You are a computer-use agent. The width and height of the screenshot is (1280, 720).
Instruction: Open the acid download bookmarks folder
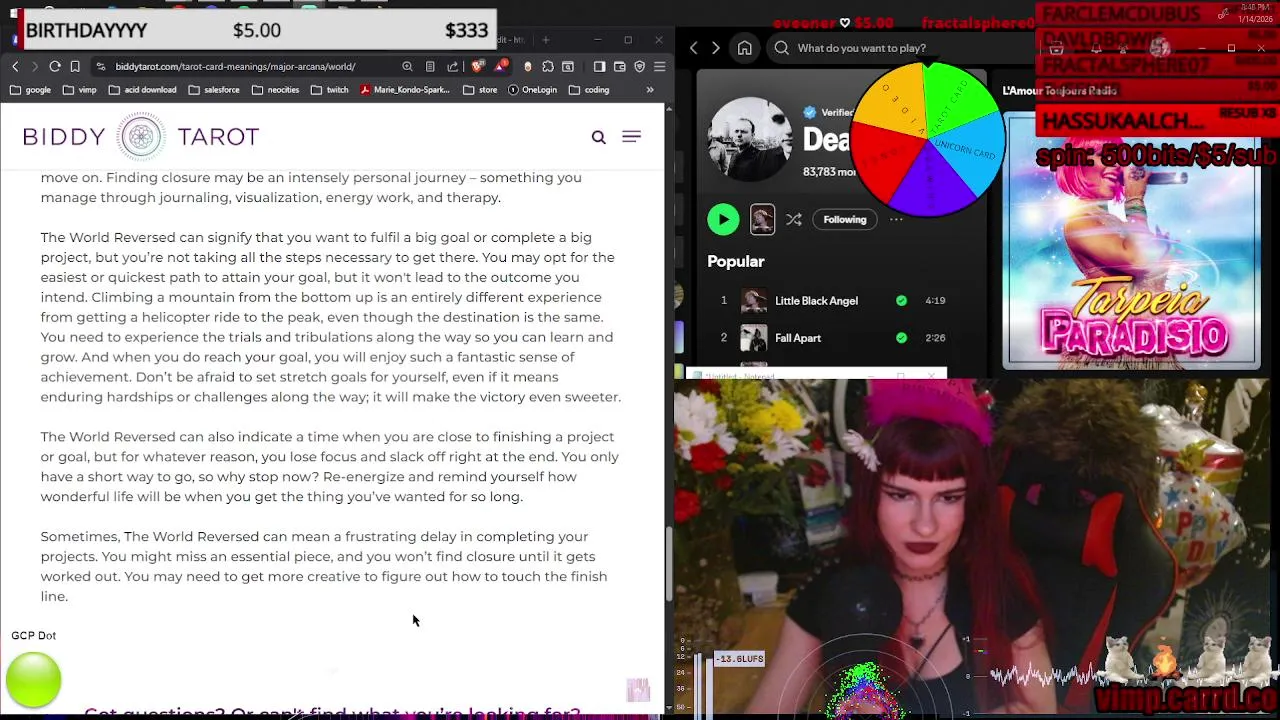tap(142, 90)
